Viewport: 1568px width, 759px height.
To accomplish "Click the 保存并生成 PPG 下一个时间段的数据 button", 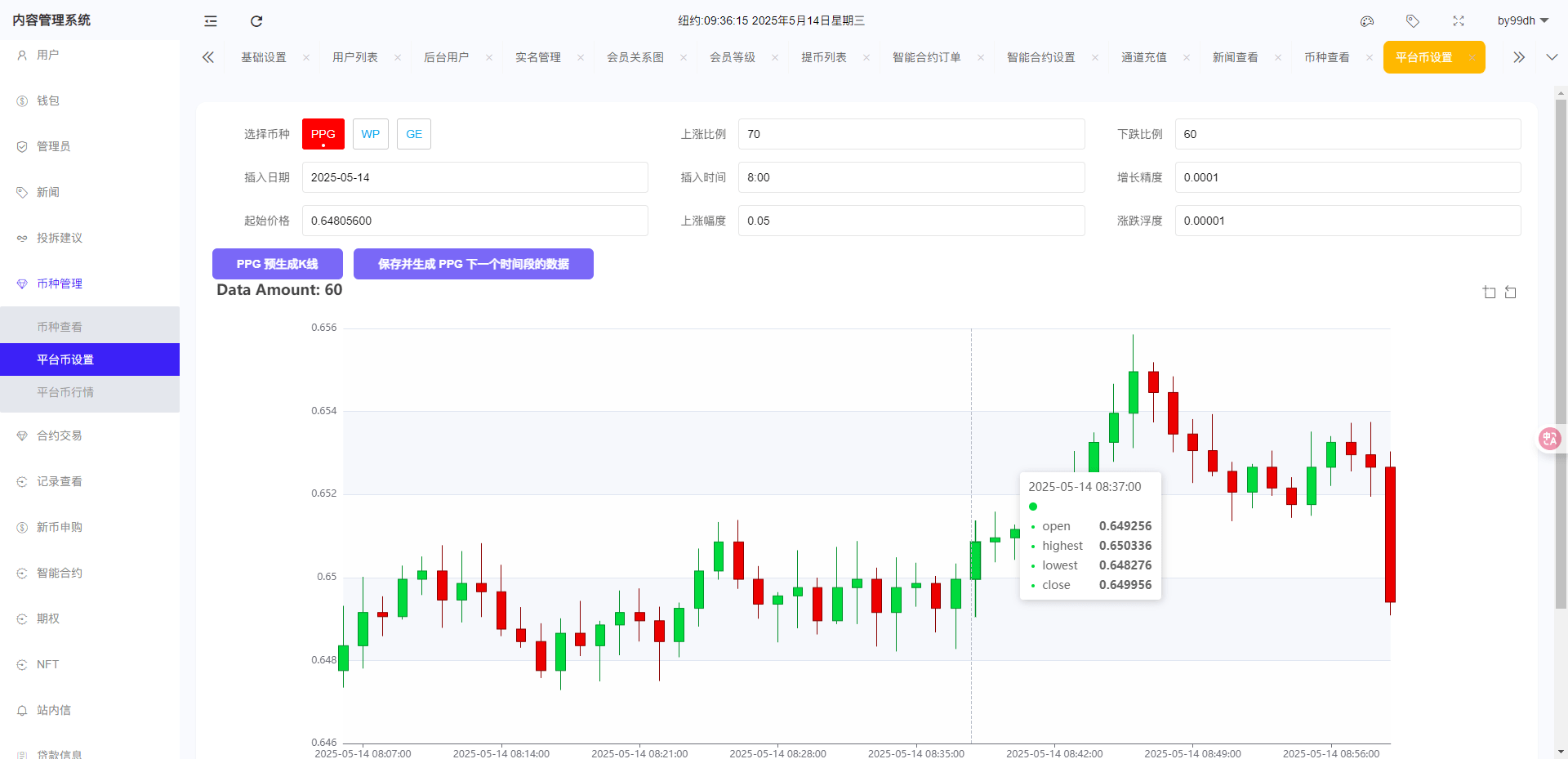I will pyautogui.click(x=473, y=263).
